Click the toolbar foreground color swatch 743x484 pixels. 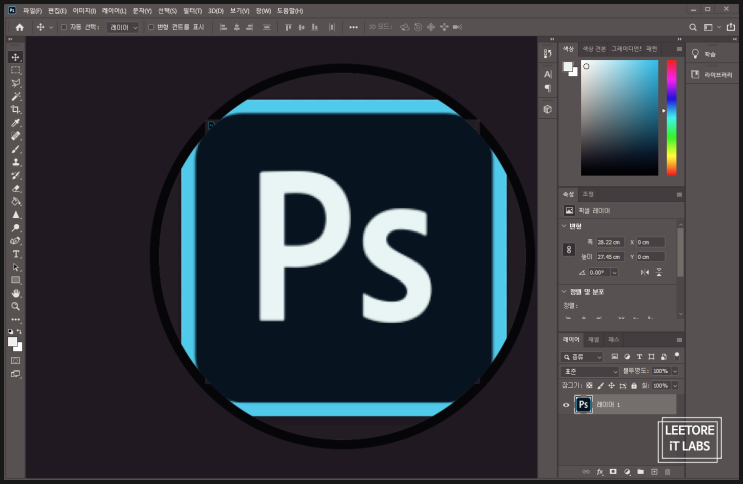(13, 342)
